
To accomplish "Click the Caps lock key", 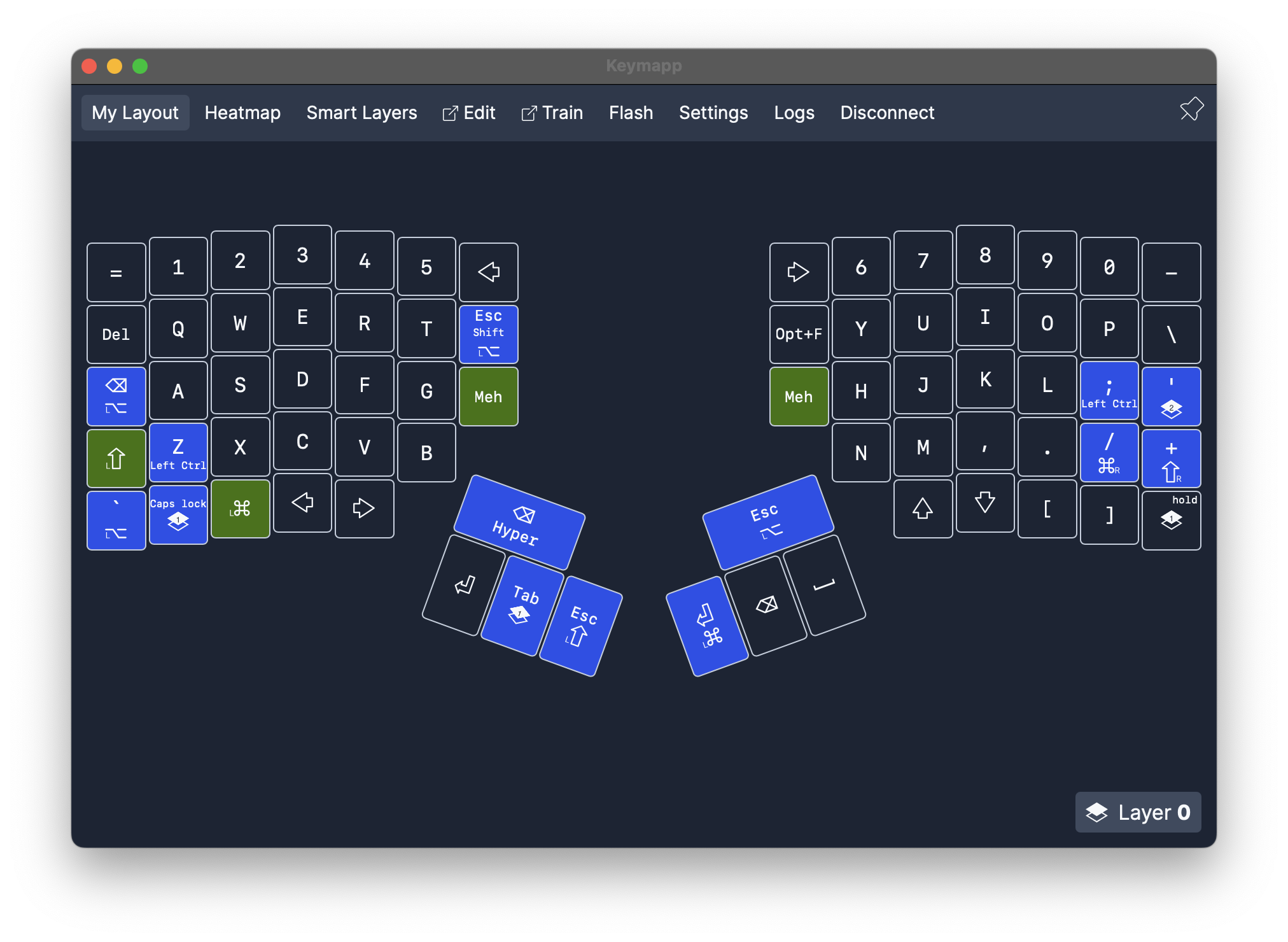I will tap(178, 517).
